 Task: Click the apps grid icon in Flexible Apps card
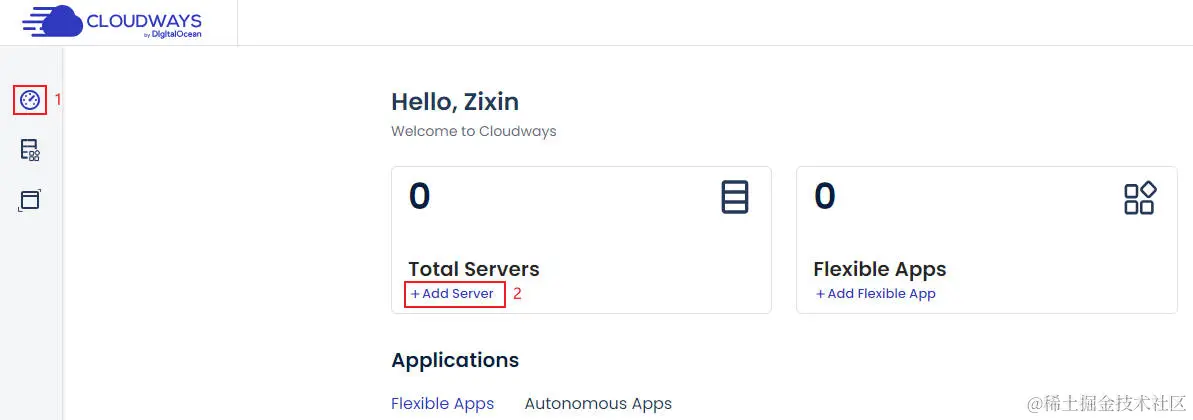(1140, 198)
